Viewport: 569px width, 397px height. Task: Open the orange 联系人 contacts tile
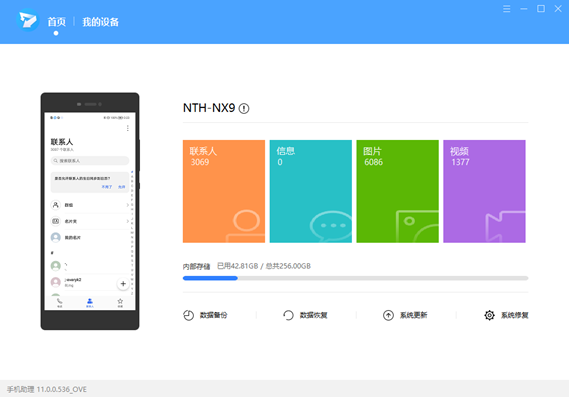[224, 191]
